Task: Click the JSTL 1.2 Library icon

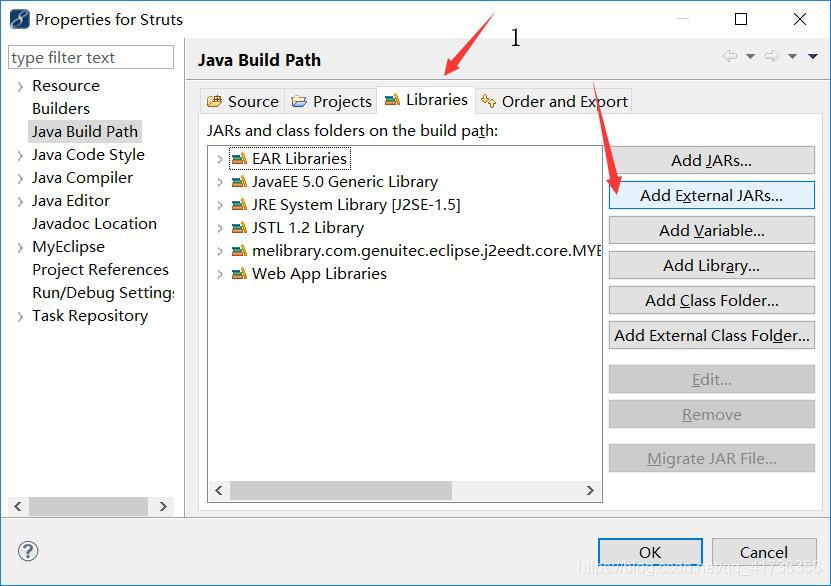Action: pos(240,228)
